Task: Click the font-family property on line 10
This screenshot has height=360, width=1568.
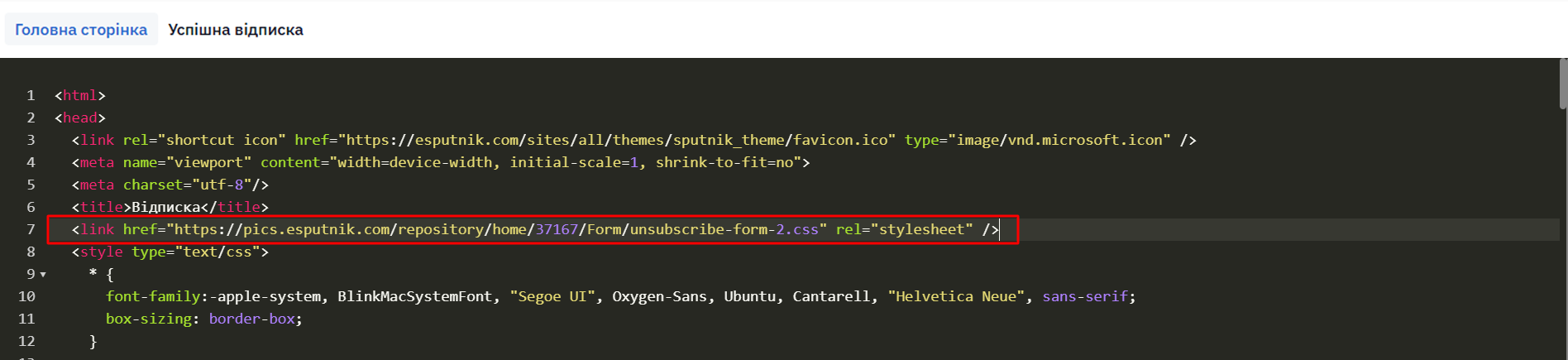Action: tap(153, 296)
